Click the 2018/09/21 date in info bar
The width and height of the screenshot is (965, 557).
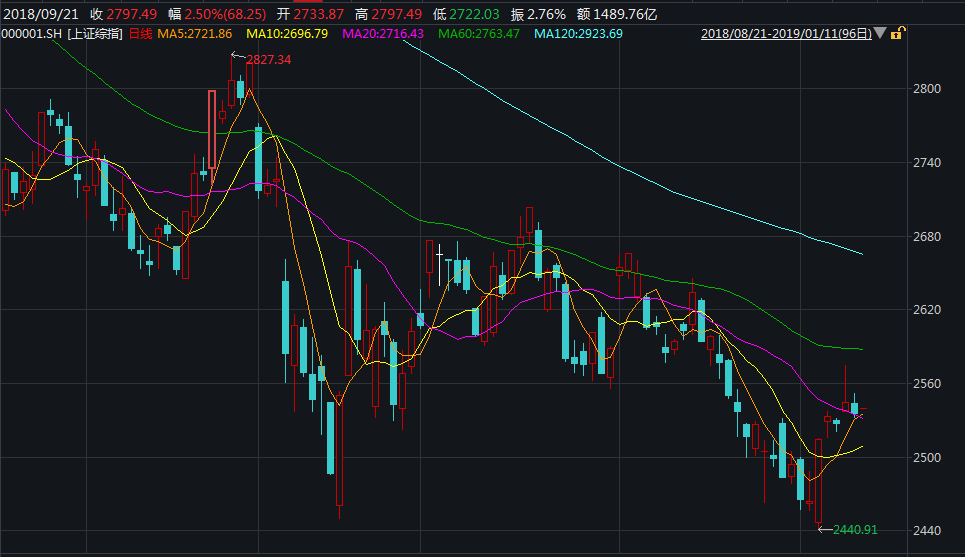pyautogui.click(x=41, y=14)
